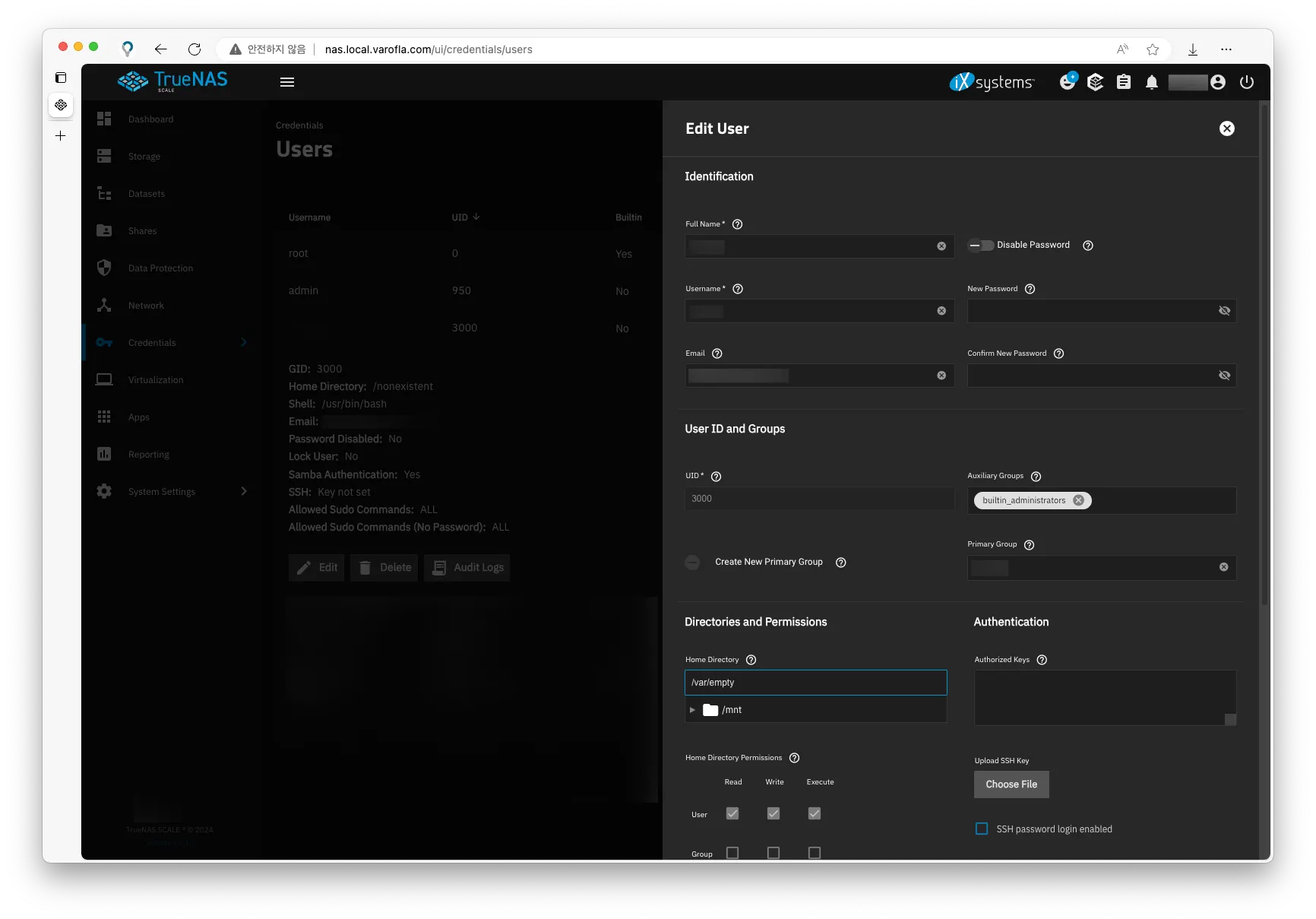Enable SSH password login checkbox
The width and height of the screenshot is (1316, 919).
(x=982, y=829)
